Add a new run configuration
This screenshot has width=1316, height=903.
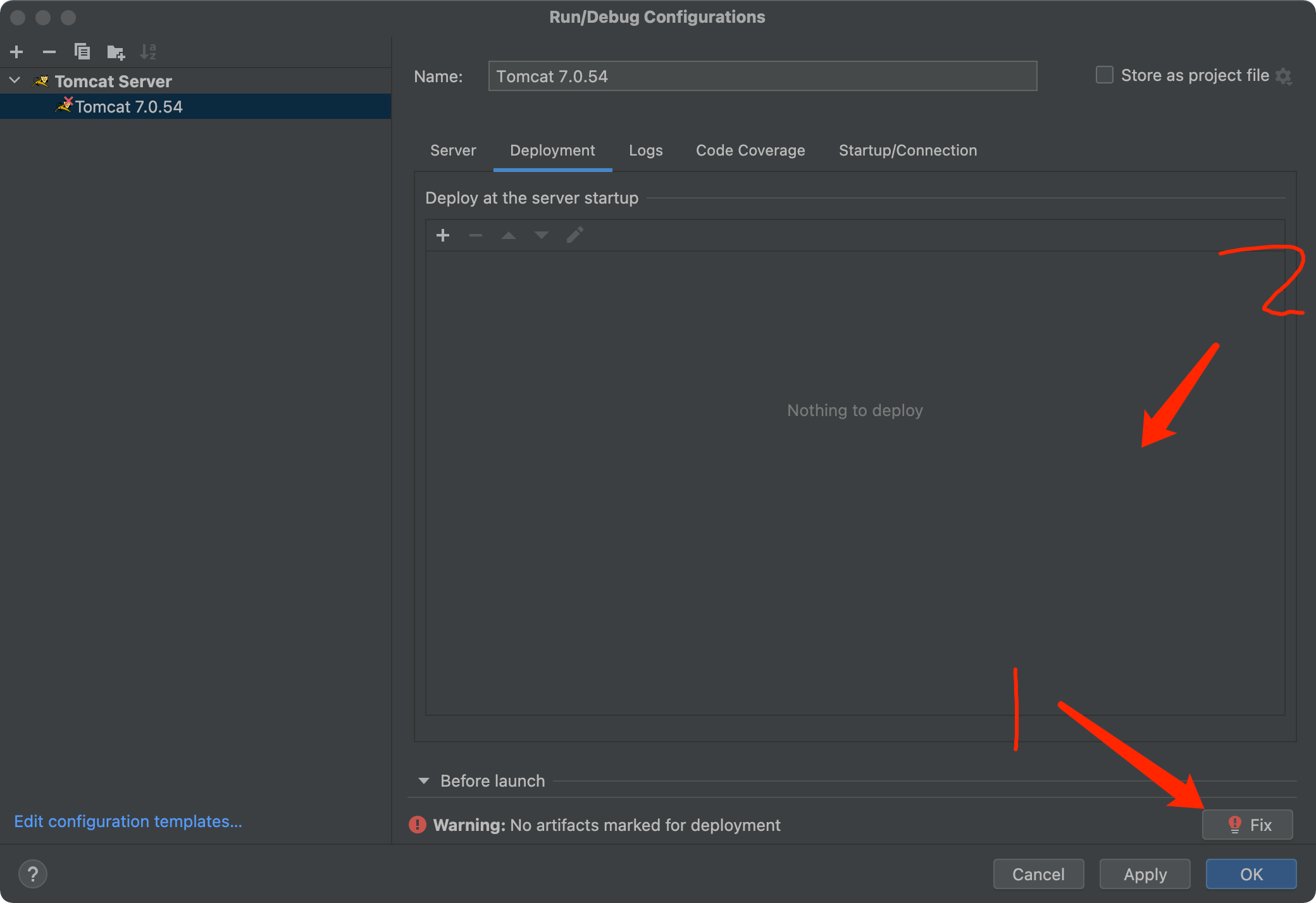(17, 52)
